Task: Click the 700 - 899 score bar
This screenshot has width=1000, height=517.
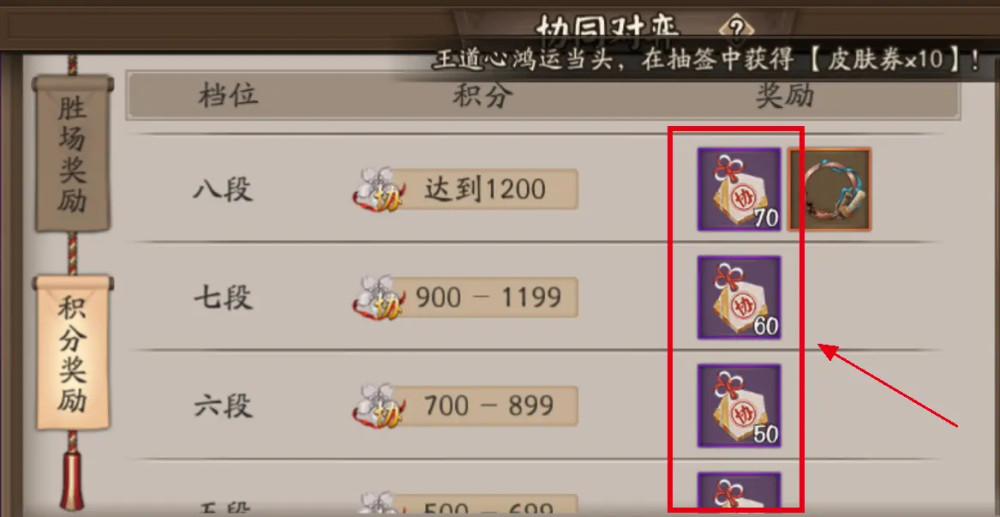Action: pos(485,406)
